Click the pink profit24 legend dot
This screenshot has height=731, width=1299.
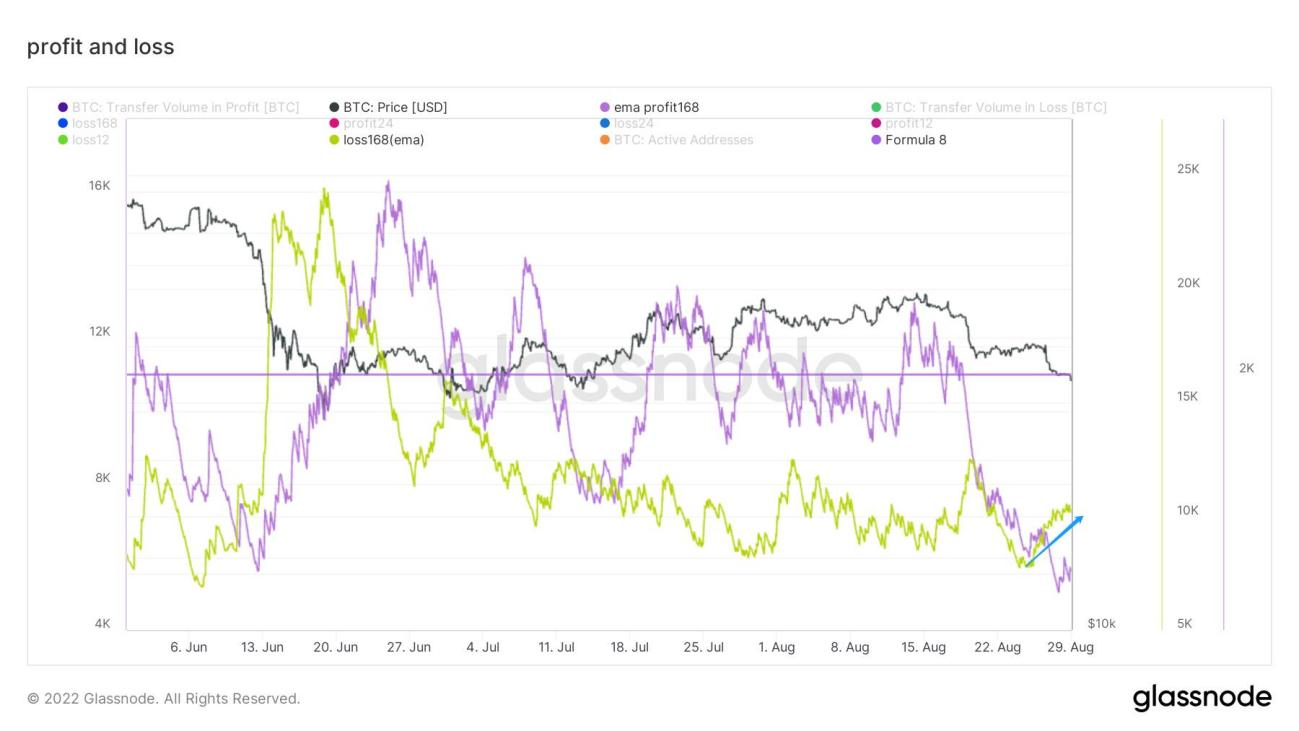click(335, 123)
